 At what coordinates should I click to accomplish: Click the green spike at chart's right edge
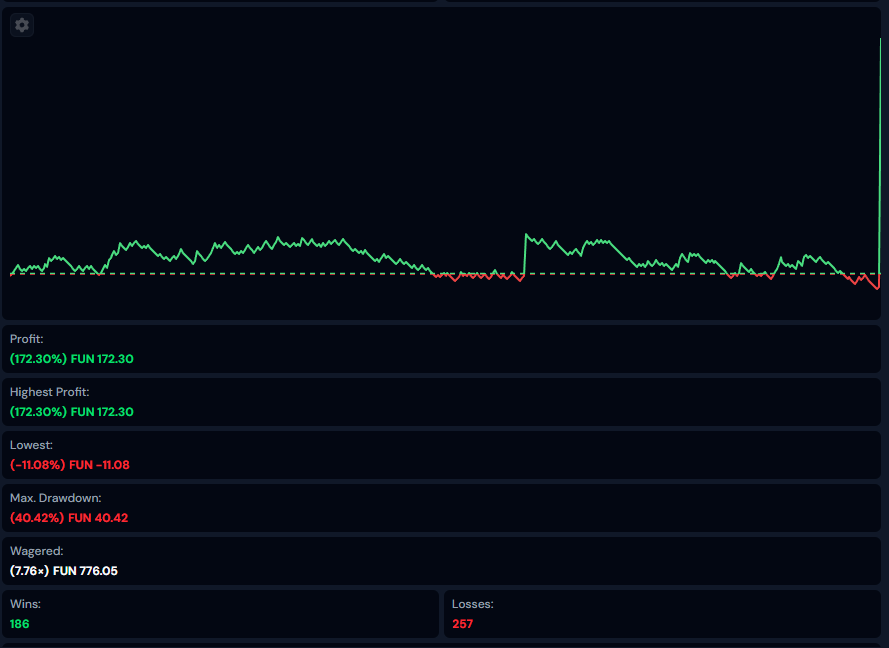[x=879, y=150]
